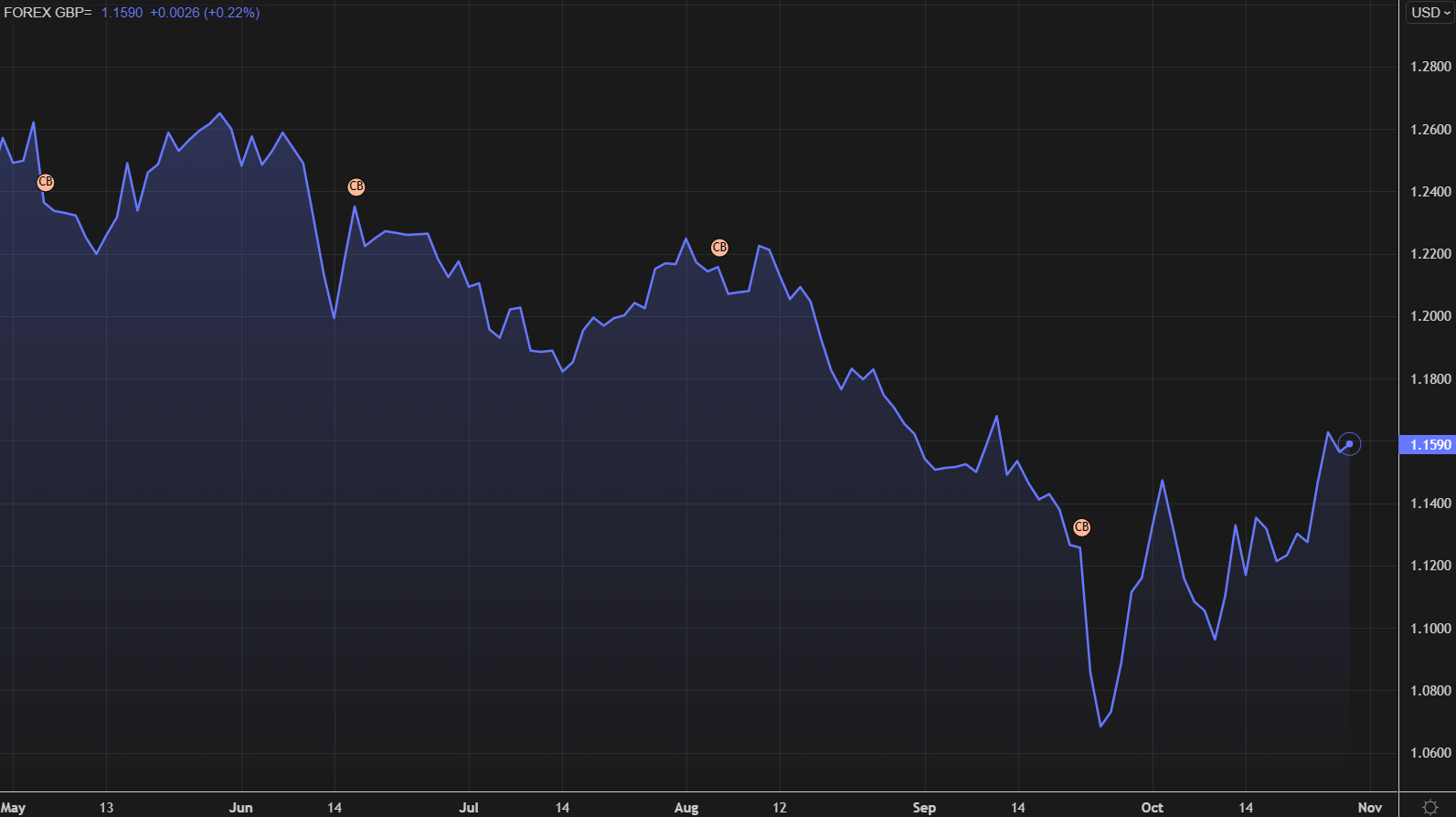The height and width of the screenshot is (817, 1456).
Task: Click the 1.0600 price axis label
Action: (1430, 753)
